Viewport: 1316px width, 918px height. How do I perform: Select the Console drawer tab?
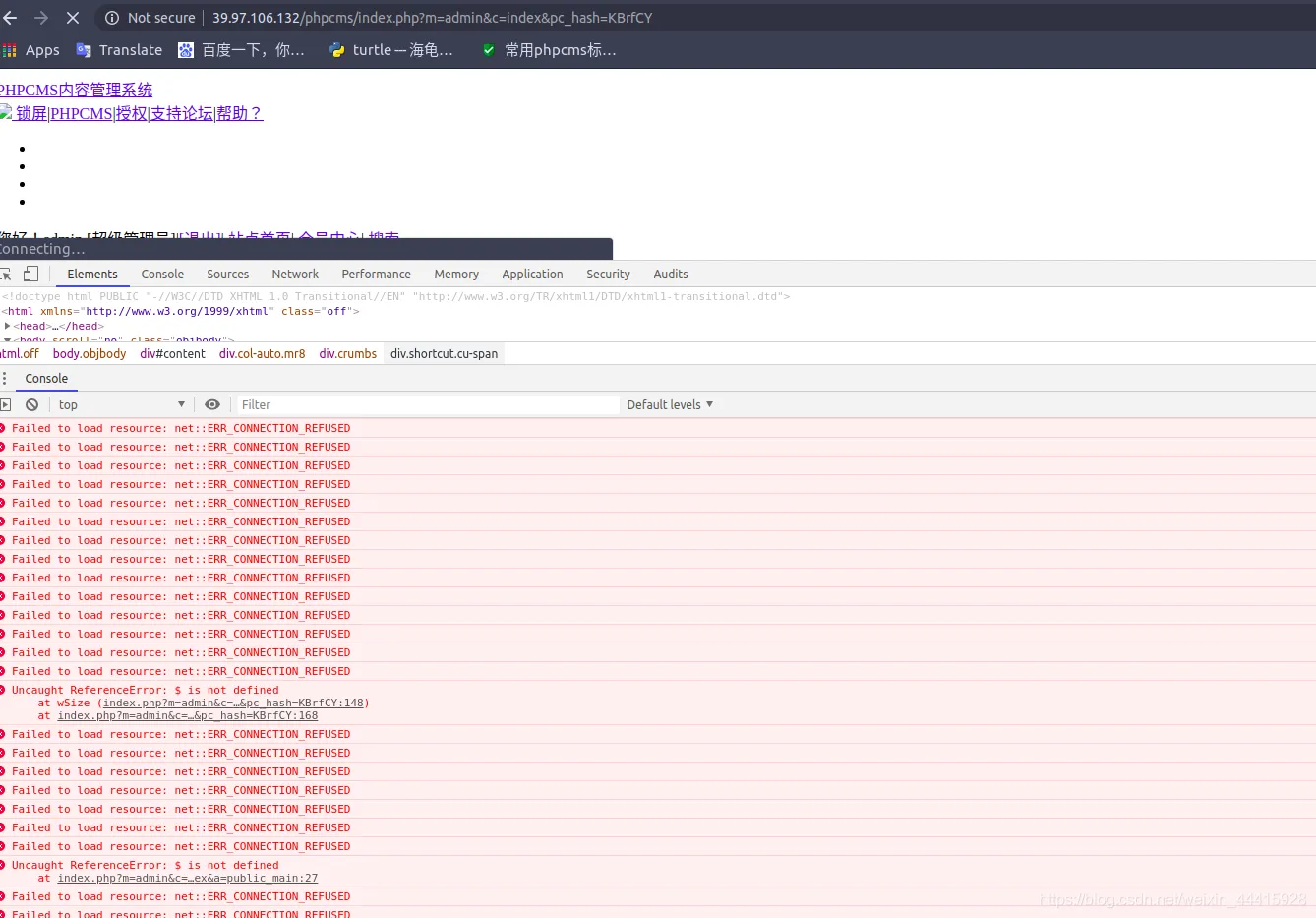click(x=46, y=379)
